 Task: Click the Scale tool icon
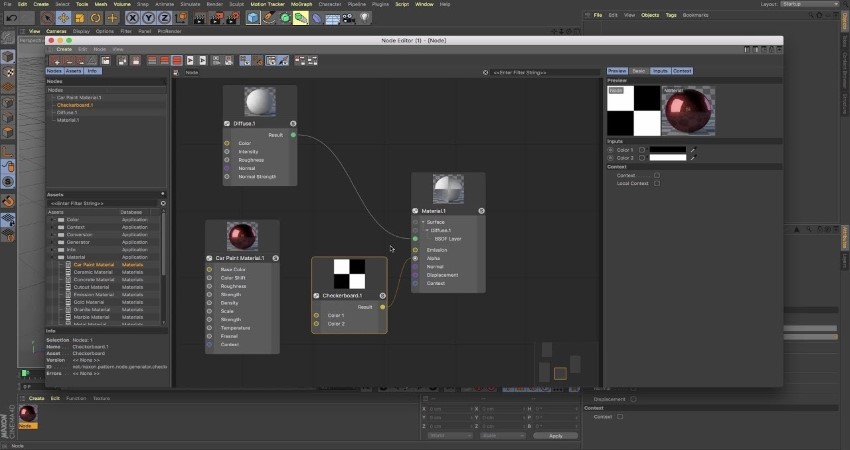(80, 18)
